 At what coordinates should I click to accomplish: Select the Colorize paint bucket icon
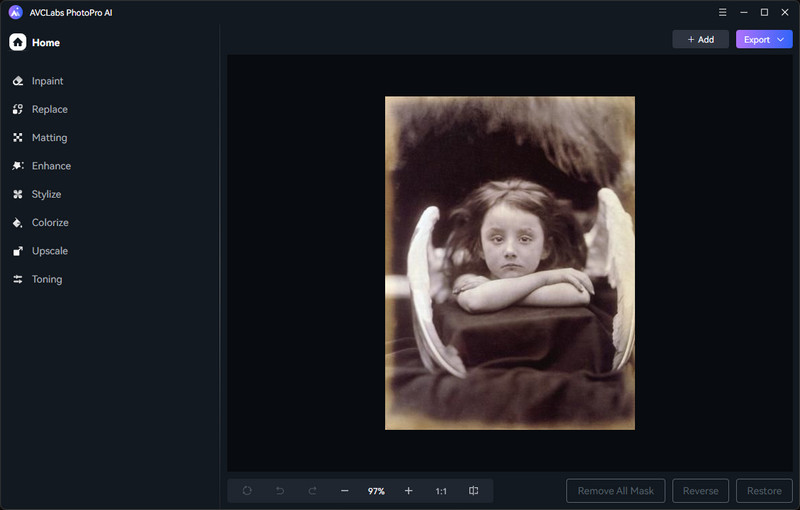[18, 223]
